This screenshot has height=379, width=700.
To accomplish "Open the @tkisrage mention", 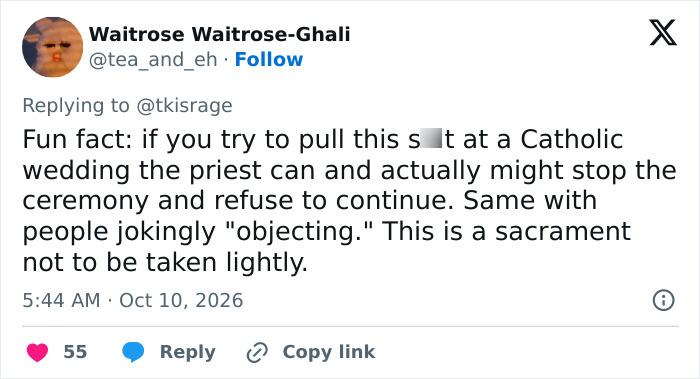I will [x=184, y=106].
